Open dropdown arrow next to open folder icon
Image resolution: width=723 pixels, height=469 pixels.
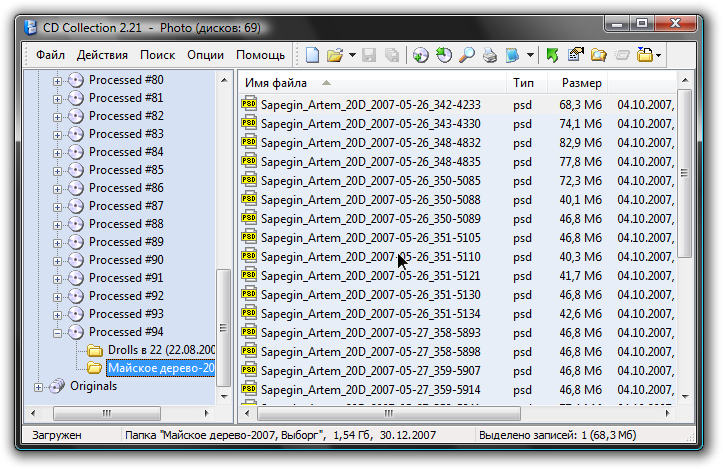coord(352,55)
